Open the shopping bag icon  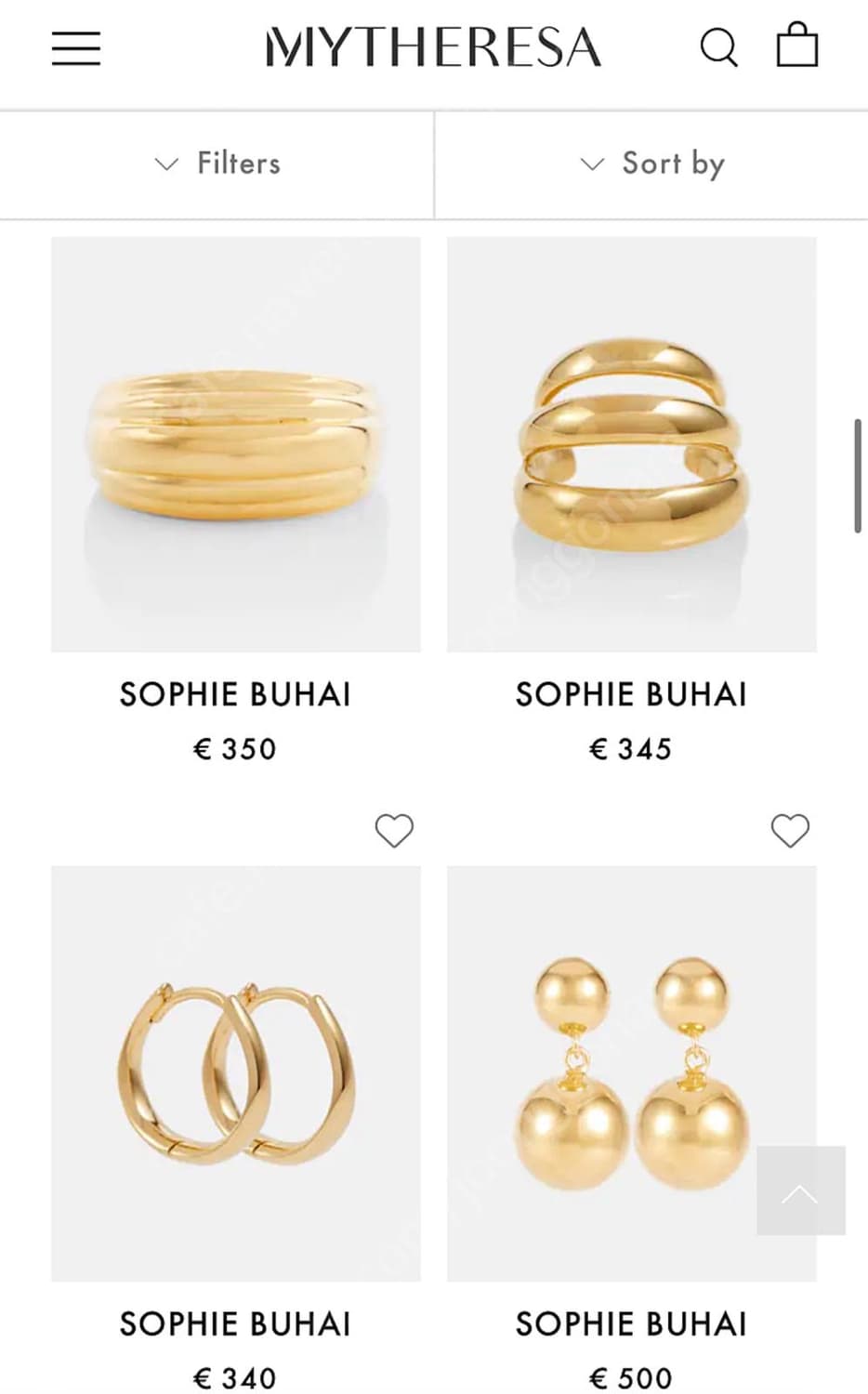[796, 46]
